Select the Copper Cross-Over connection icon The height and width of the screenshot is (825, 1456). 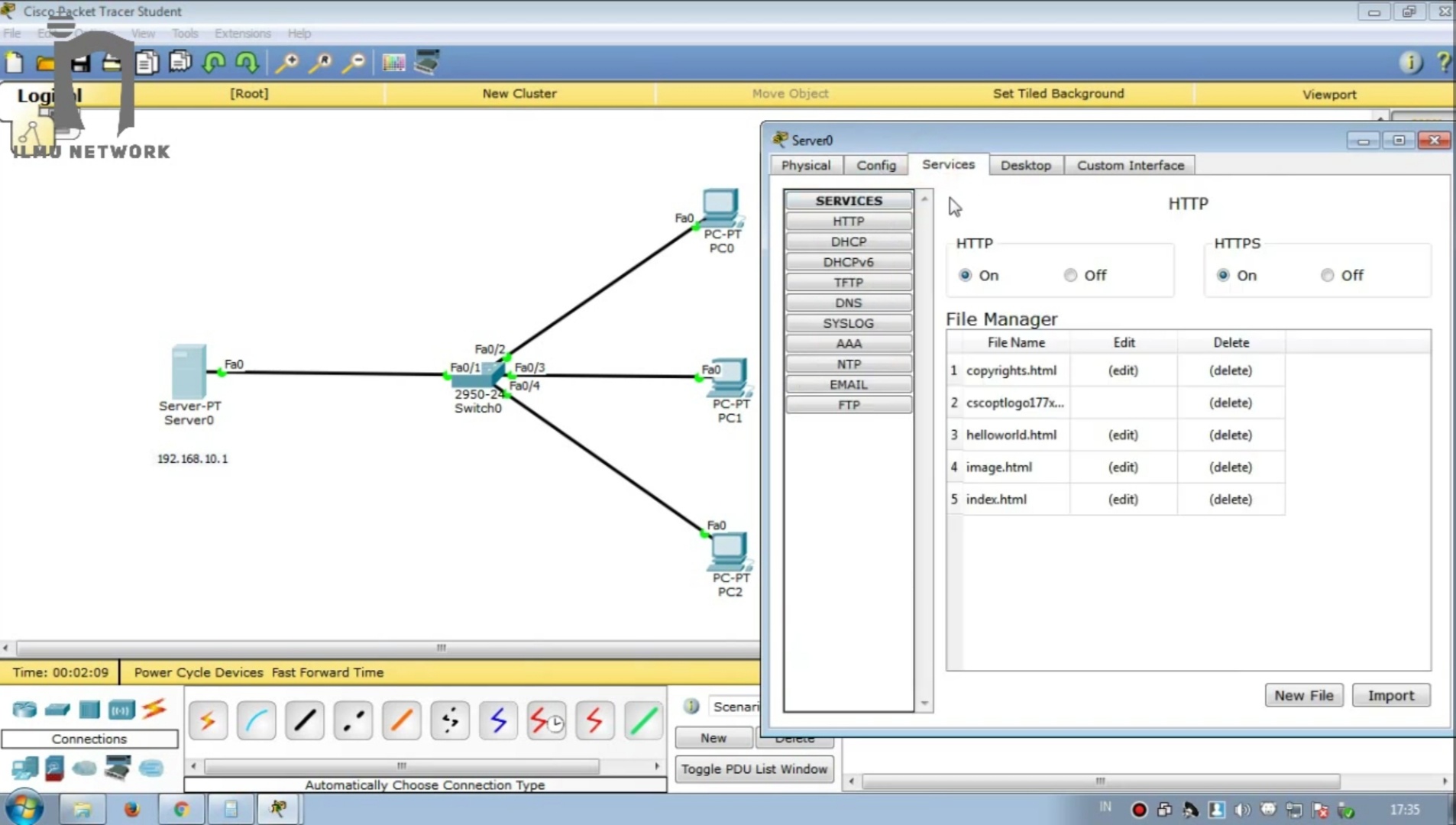tap(353, 720)
